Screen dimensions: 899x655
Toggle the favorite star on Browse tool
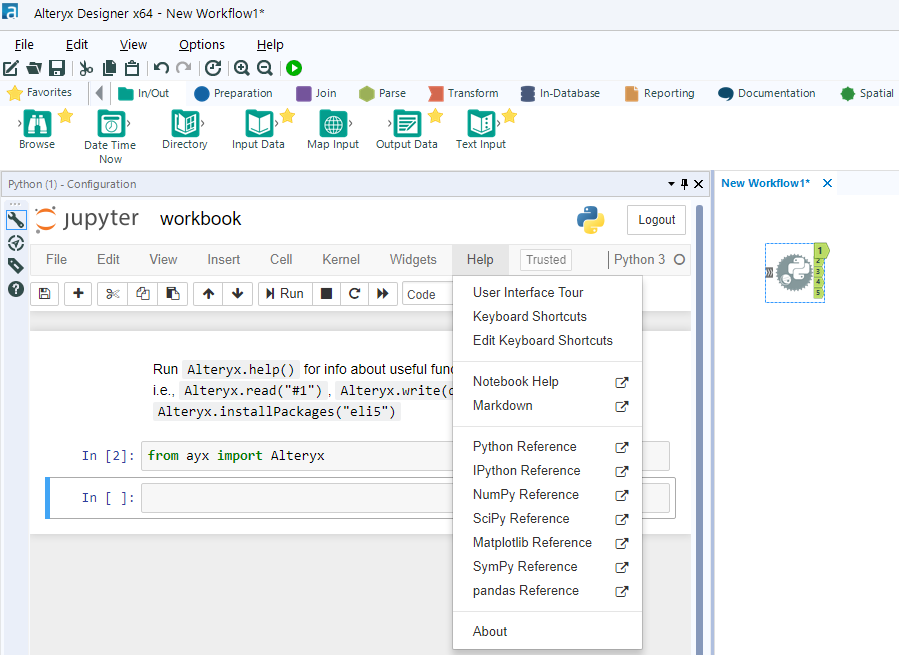pos(66,116)
